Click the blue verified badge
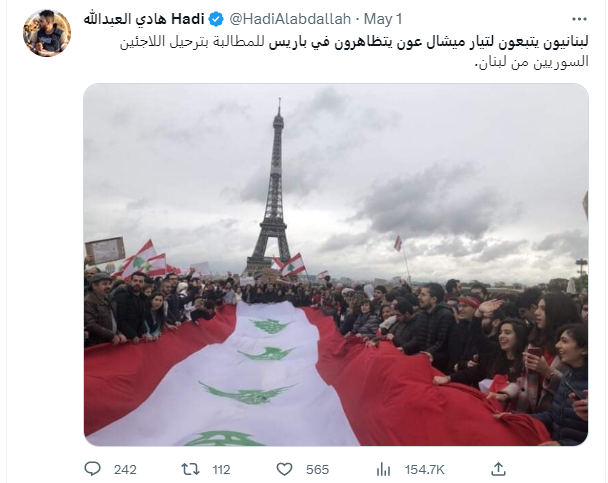Image resolution: width=608 pixels, height=483 pixels. (216, 19)
